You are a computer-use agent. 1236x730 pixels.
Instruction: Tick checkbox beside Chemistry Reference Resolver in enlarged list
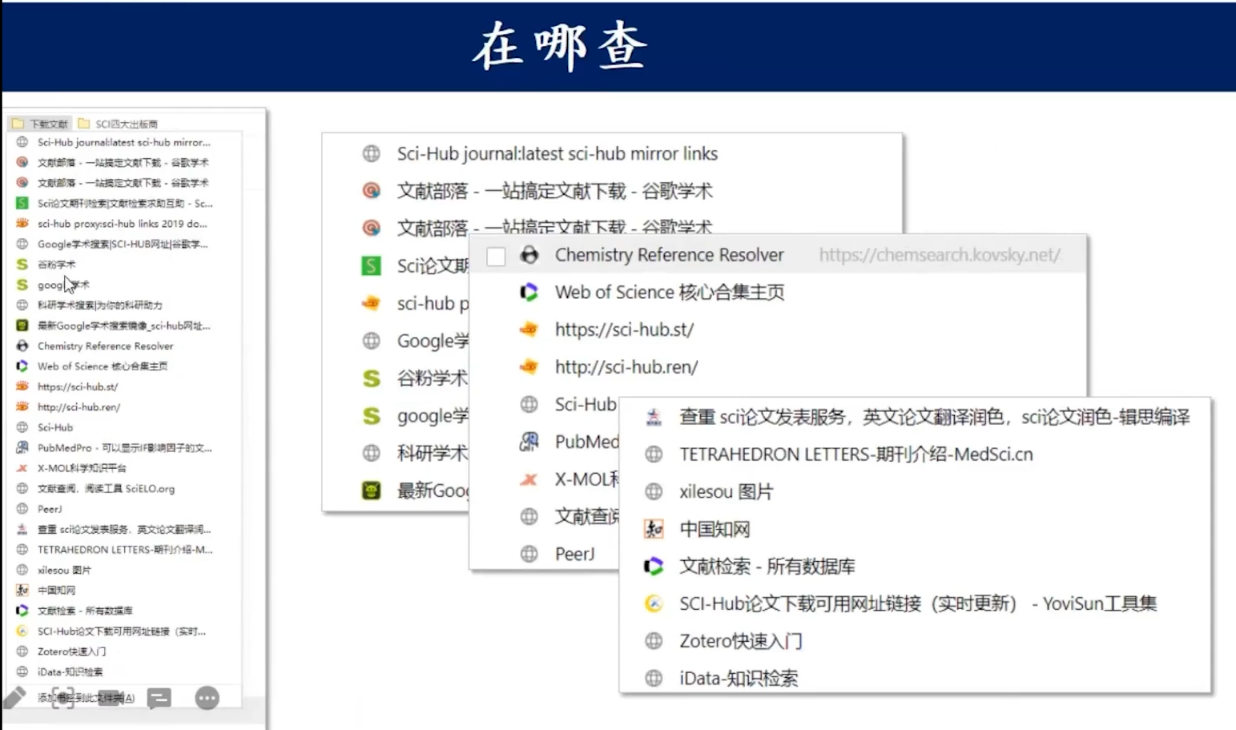pos(496,256)
